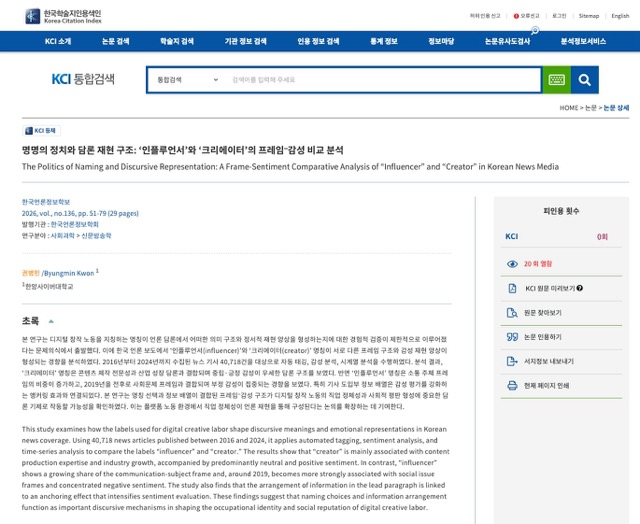This screenshot has width=640, height=524.
Task: Click the 피인용 횟수 heading
Action: coord(561,211)
